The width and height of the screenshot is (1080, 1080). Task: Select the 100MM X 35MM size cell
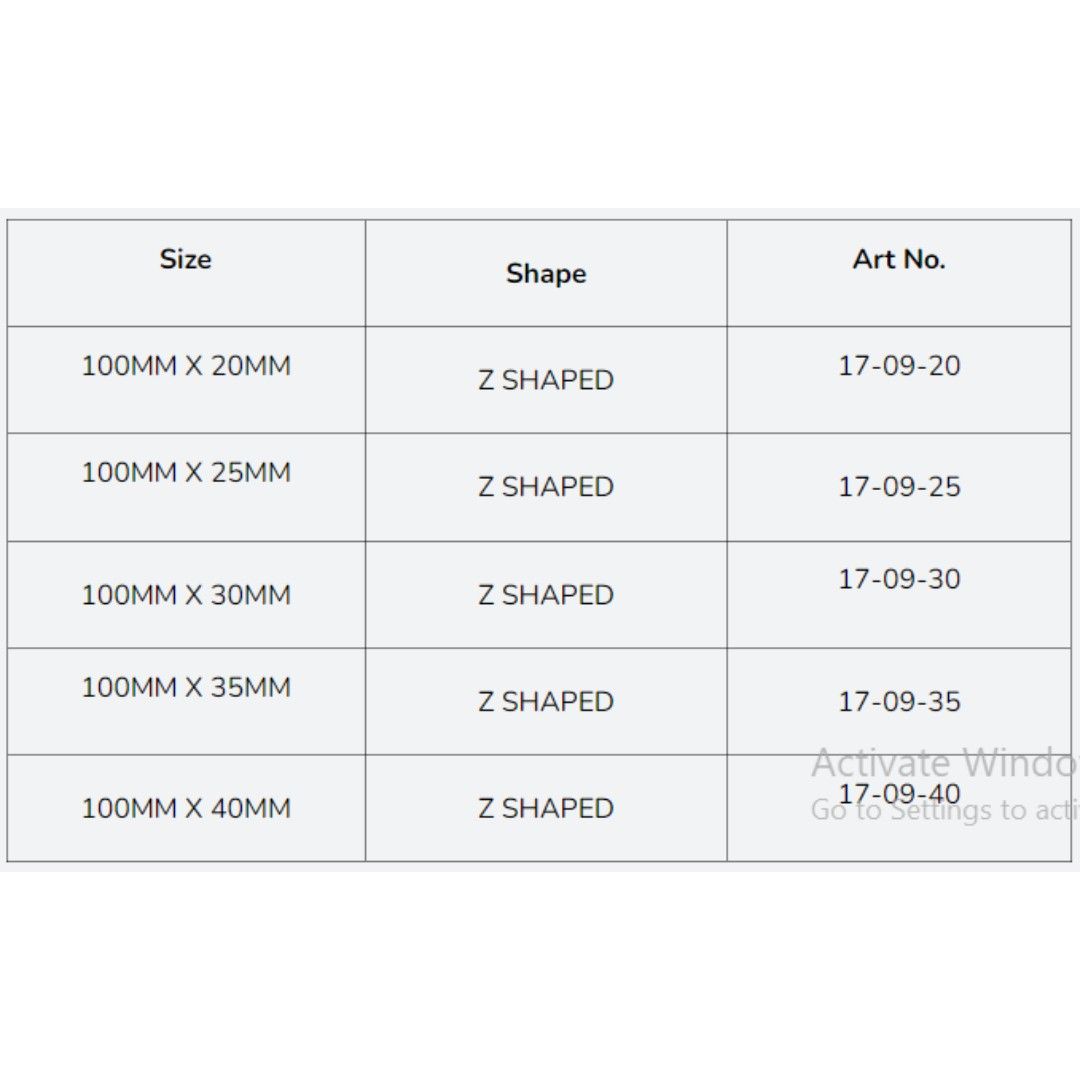click(186, 688)
